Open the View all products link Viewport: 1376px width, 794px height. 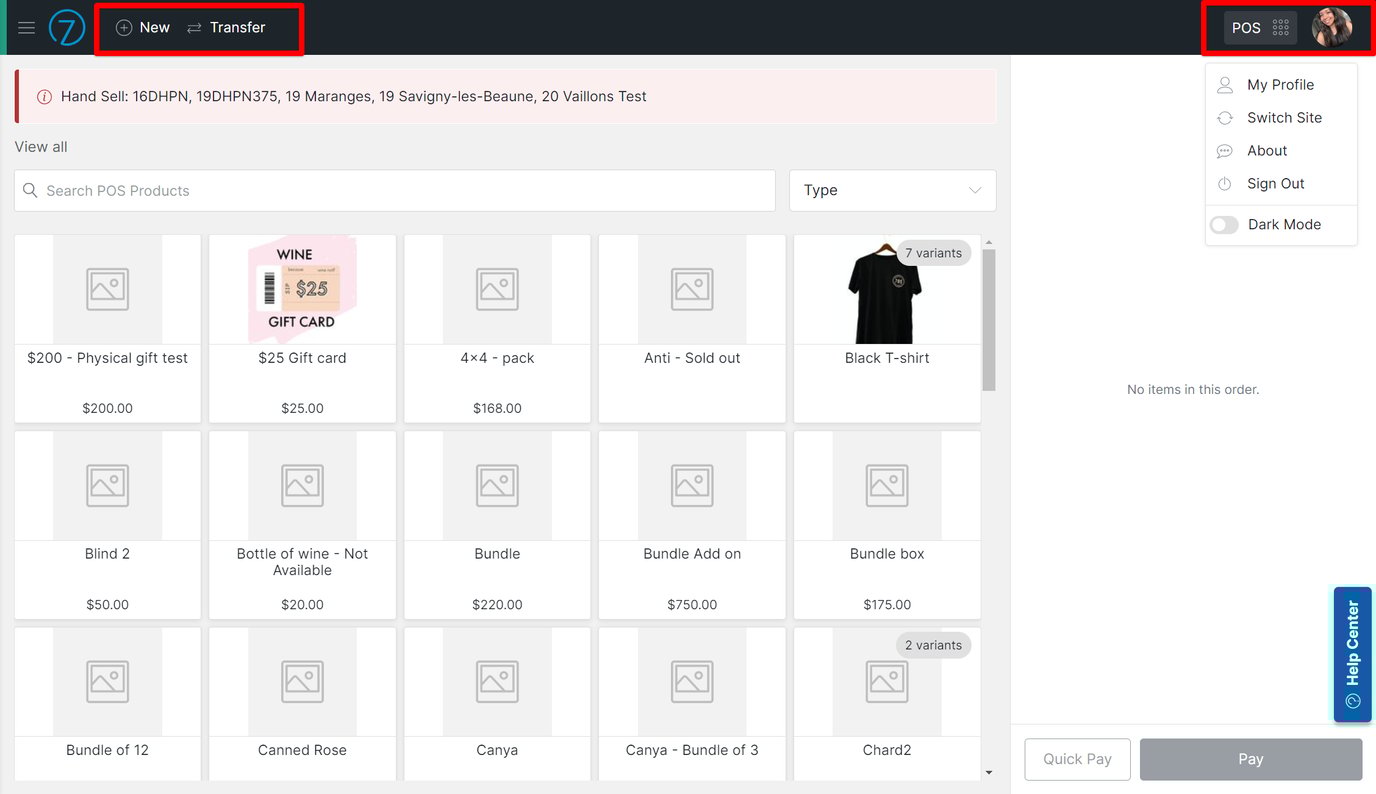click(40, 146)
